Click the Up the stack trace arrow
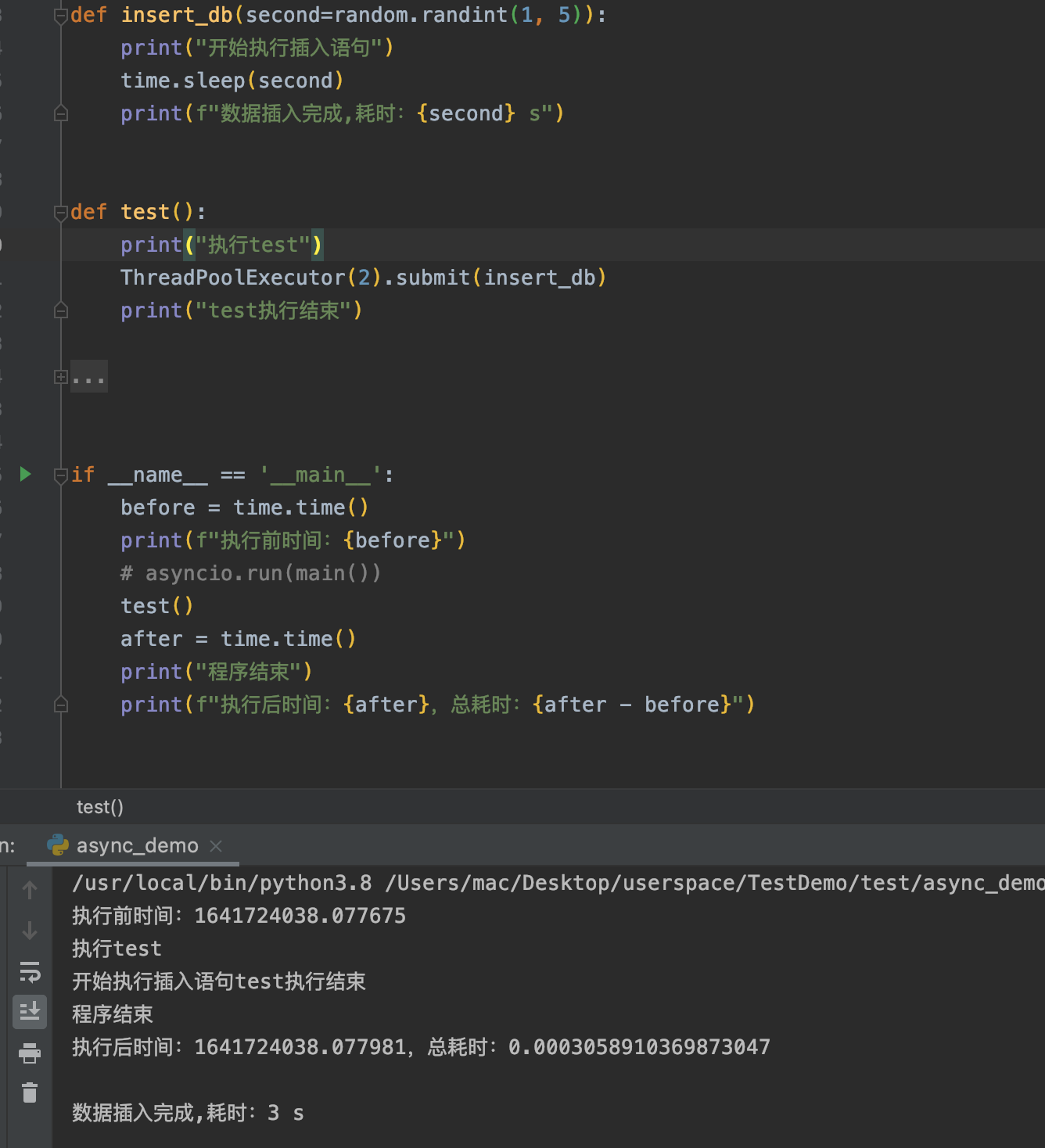The image size is (1045, 1148). pyautogui.click(x=30, y=890)
